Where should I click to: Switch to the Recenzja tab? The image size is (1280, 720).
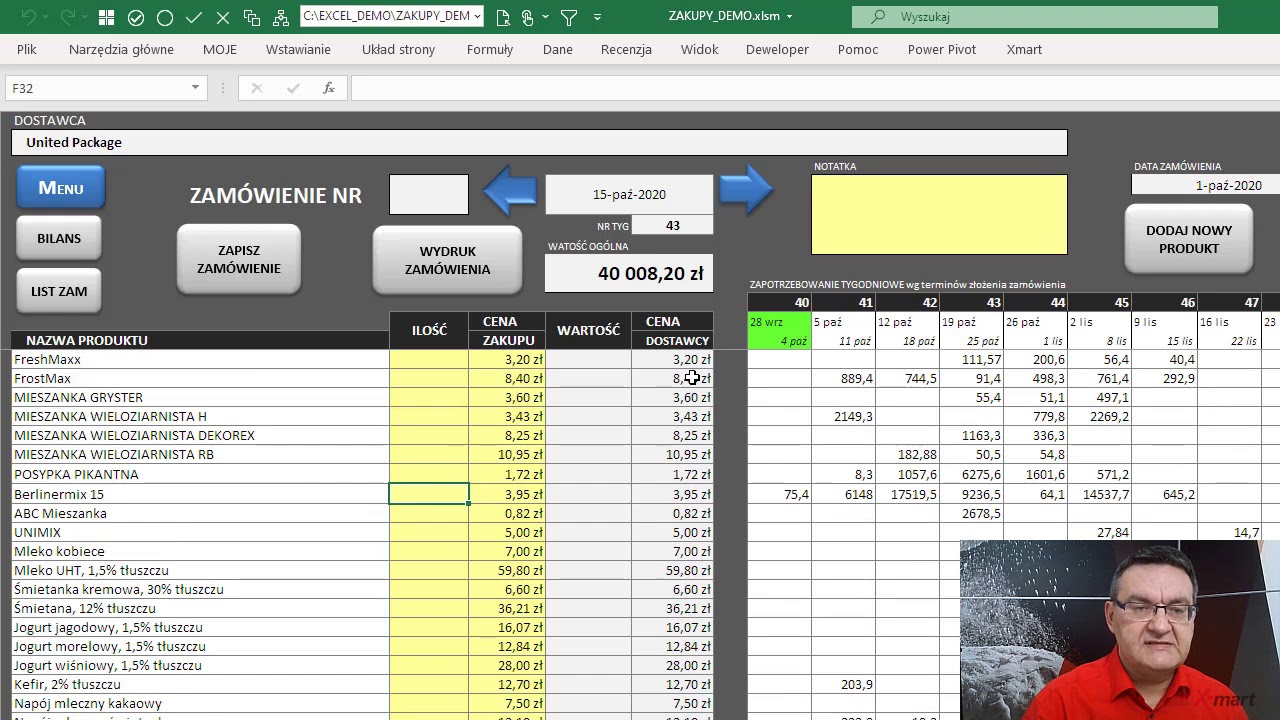tap(626, 49)
